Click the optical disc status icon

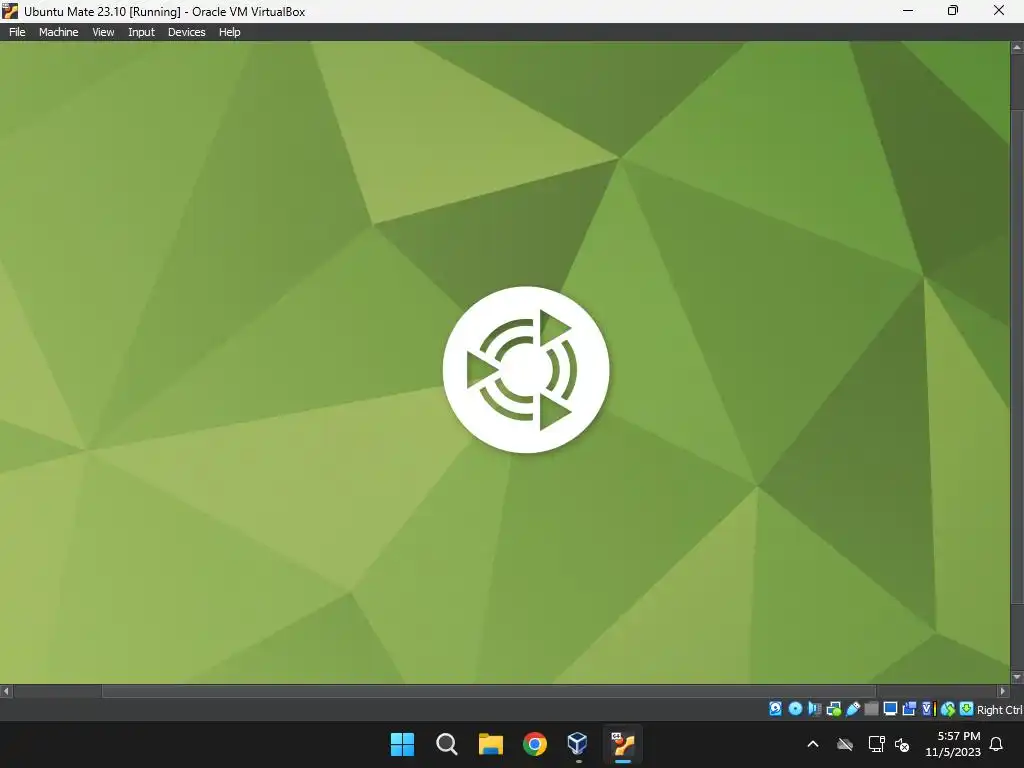point(795,709)
